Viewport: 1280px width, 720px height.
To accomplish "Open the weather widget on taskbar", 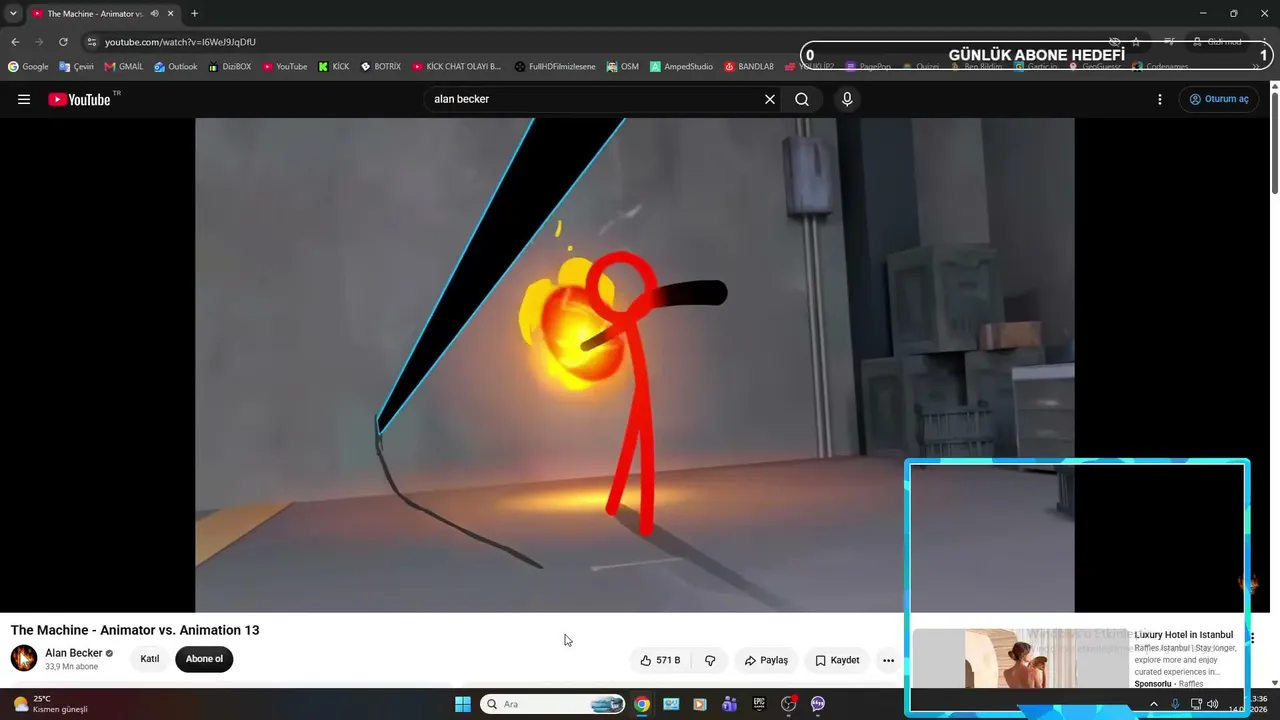I will pos(50,704).
